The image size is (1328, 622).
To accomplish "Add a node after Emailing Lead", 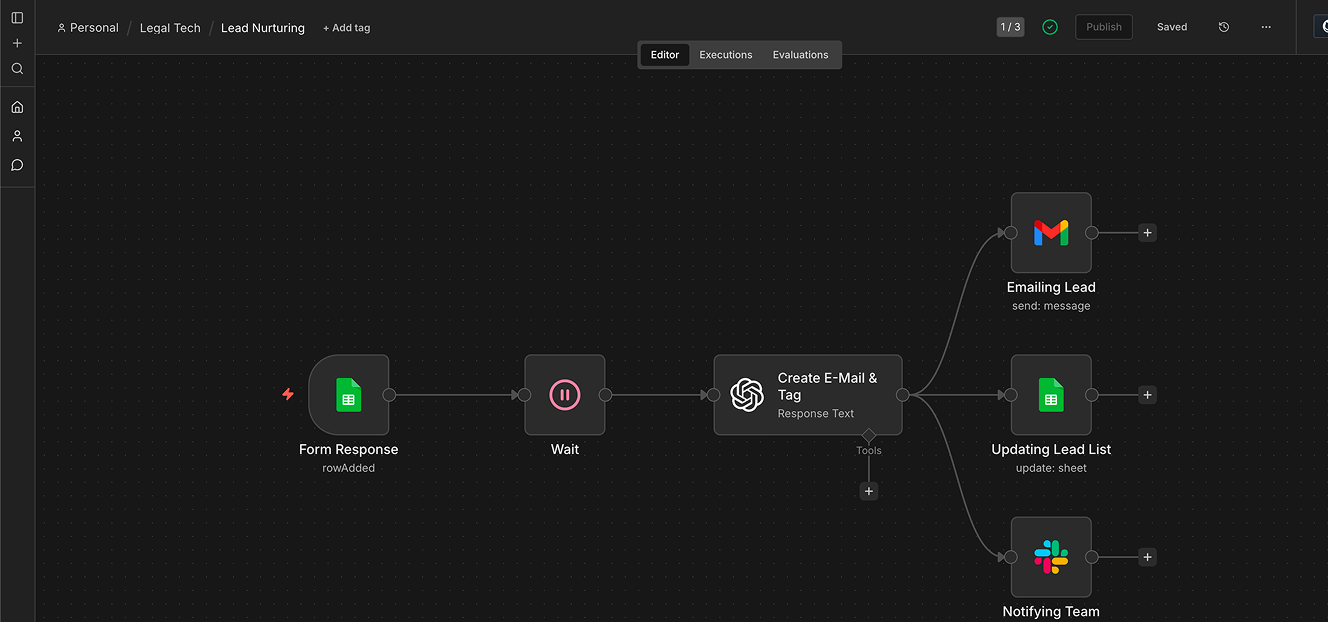I will point(1147,233).
